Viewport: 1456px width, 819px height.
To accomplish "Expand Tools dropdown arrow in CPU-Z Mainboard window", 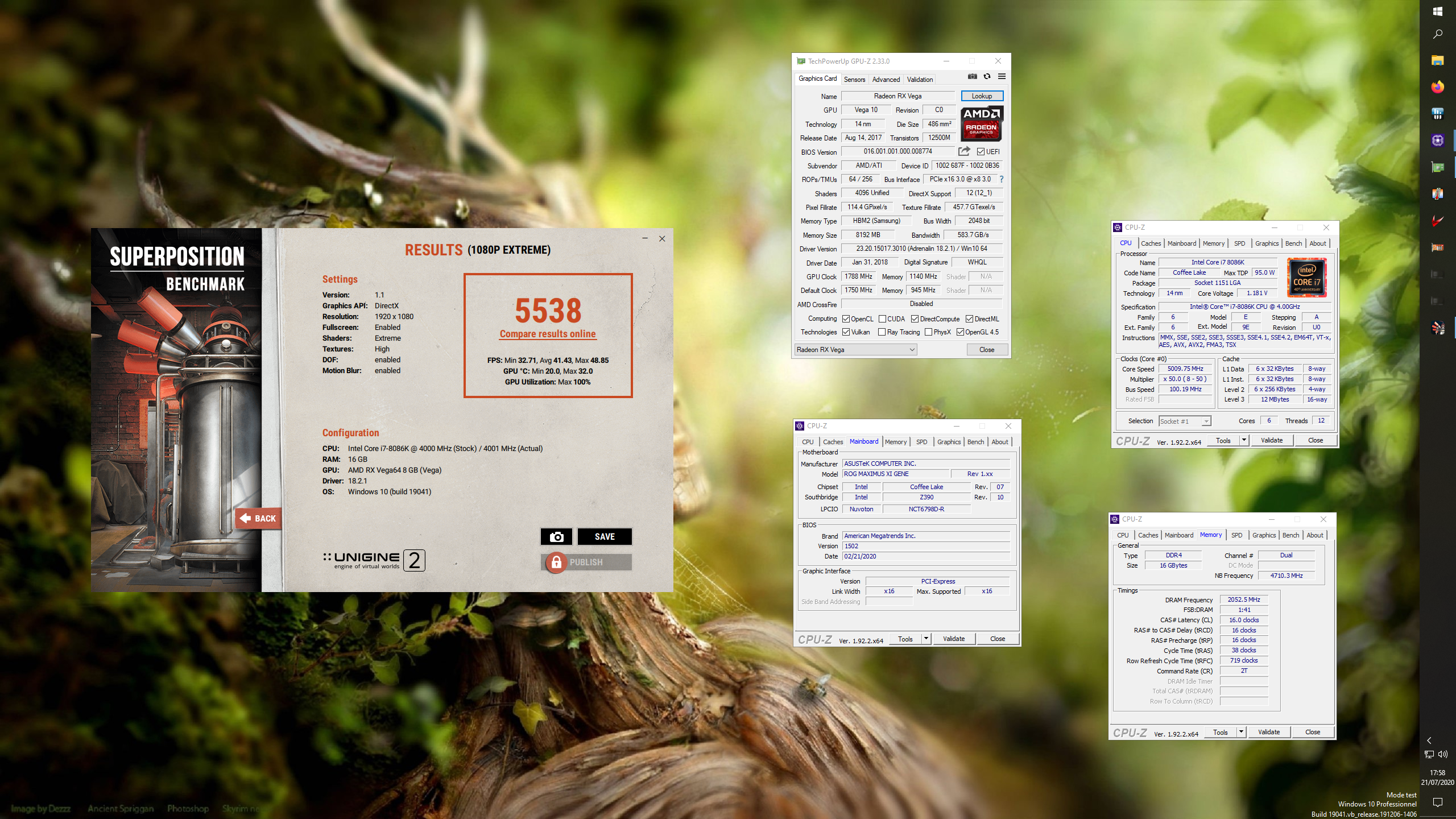I will [x=926, y=639].
